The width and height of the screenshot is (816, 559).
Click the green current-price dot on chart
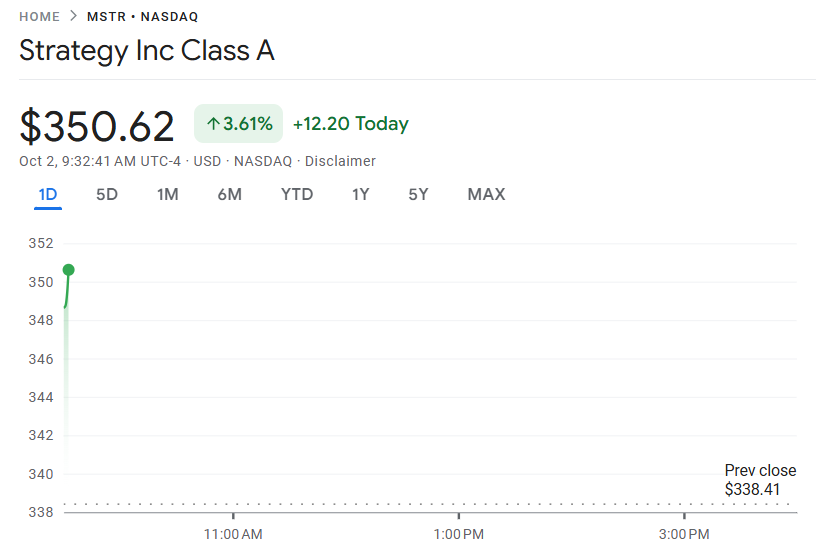[x=68, y=270]
